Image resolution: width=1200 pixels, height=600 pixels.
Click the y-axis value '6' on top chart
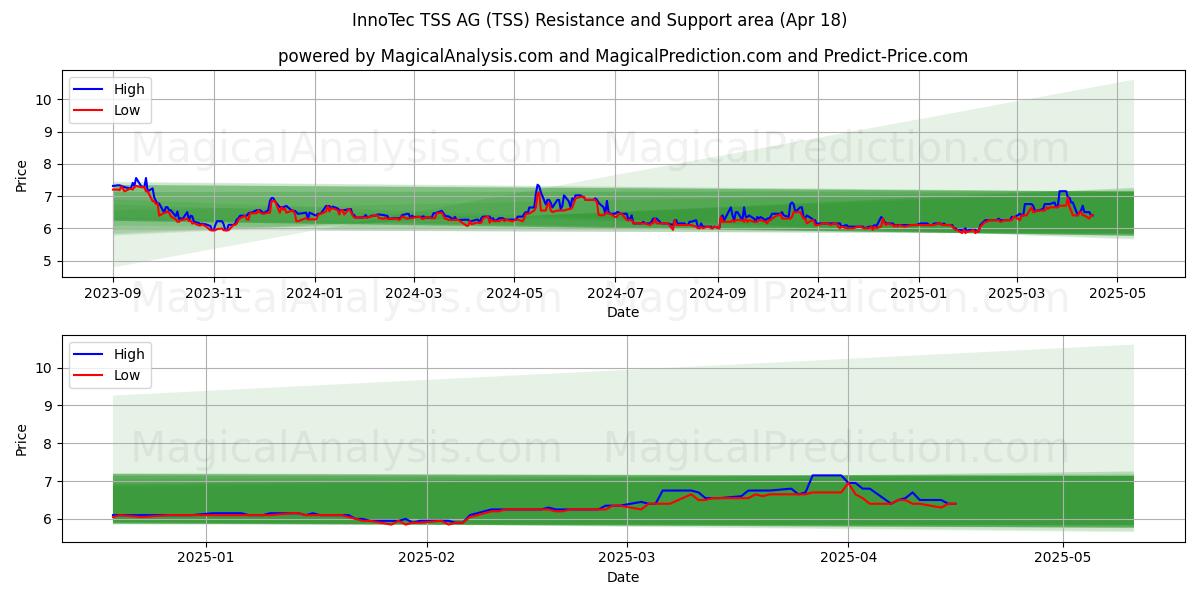pos(48,229)
